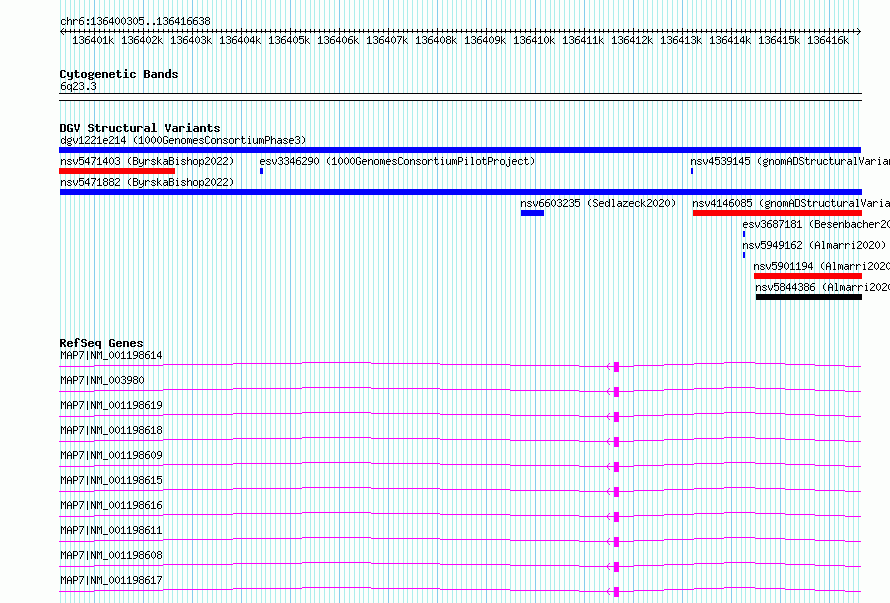The height and width of the screenshot is (603, 890).
Task: Select the nsv5471403 red variant bar
Action: pyautogui.click(x=117, y=171)
